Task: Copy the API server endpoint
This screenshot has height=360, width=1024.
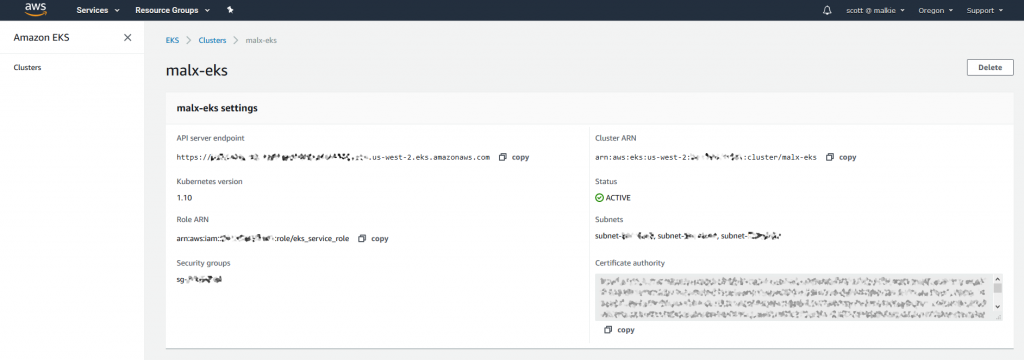Action: pyautogui.click(x=514, y=157)
